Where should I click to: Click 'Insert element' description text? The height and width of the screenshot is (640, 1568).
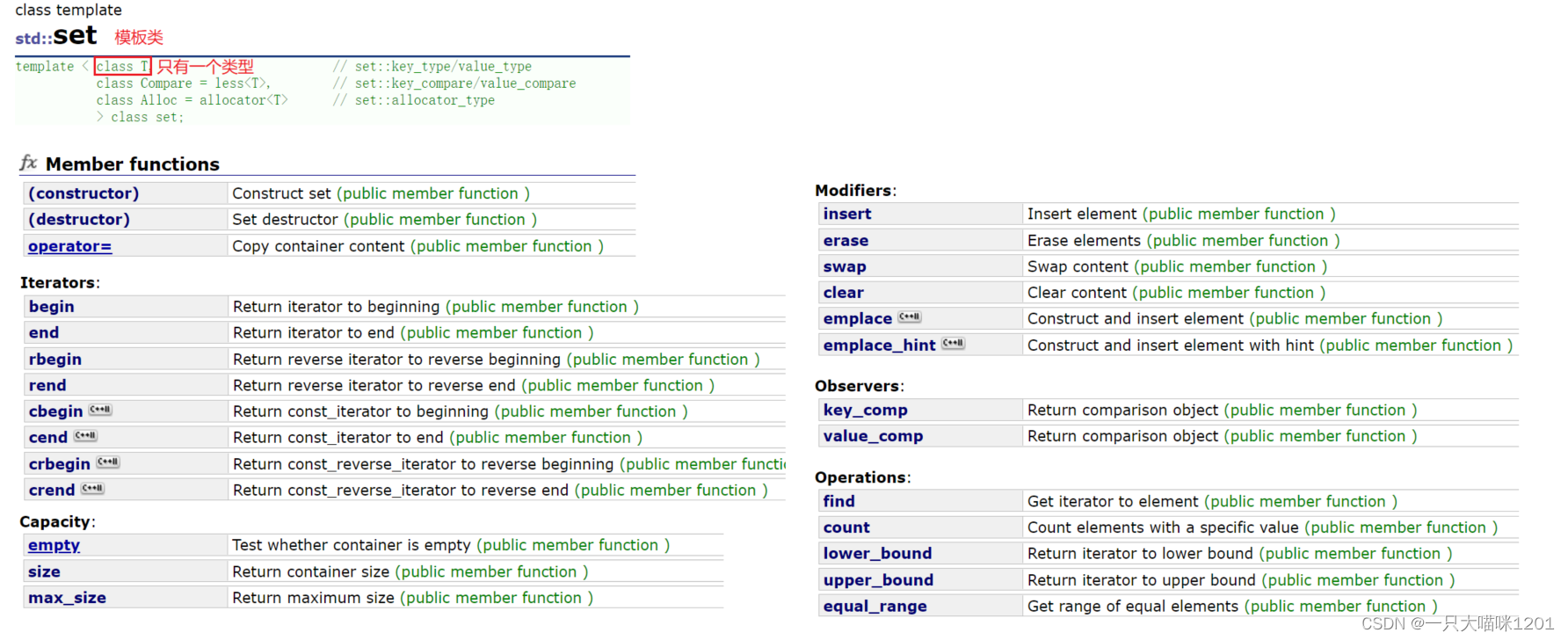click(x=1082, y=214)
